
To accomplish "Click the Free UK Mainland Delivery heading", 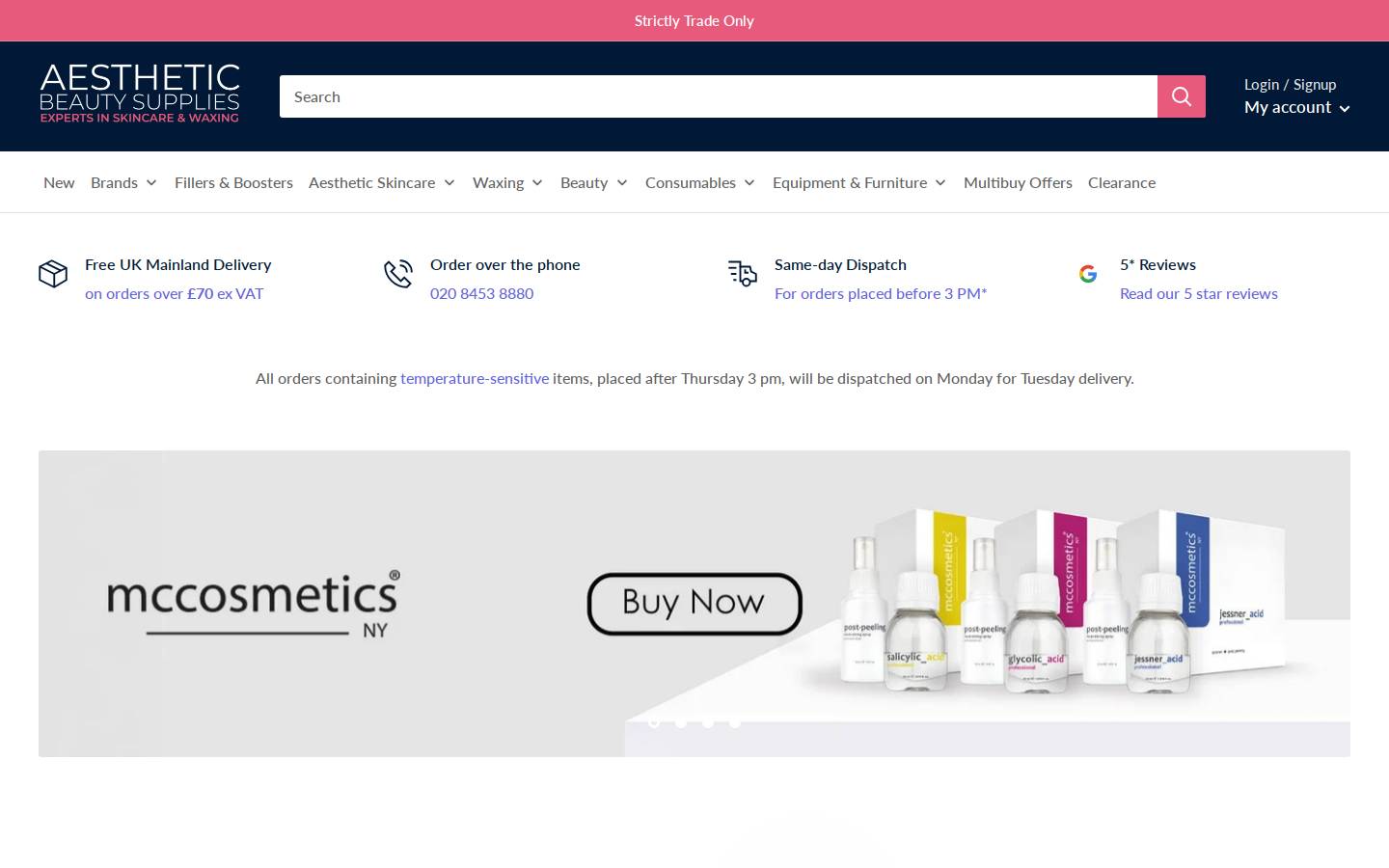I will coord(177,264).
